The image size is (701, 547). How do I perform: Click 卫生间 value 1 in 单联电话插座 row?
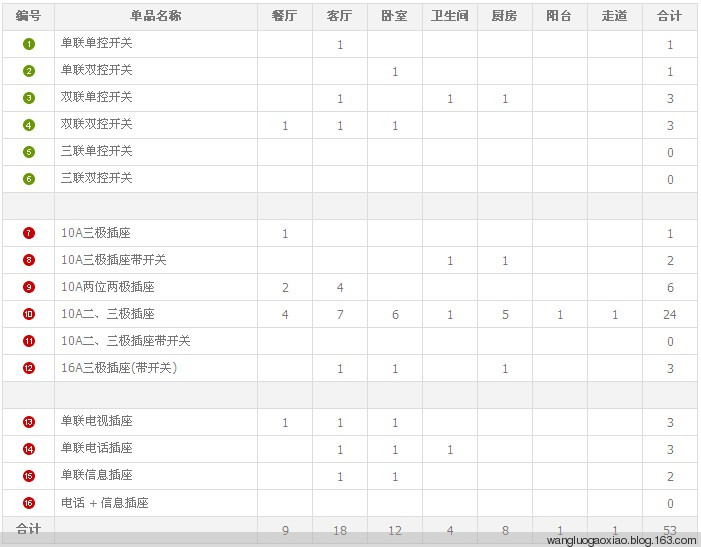click(450, 450)
